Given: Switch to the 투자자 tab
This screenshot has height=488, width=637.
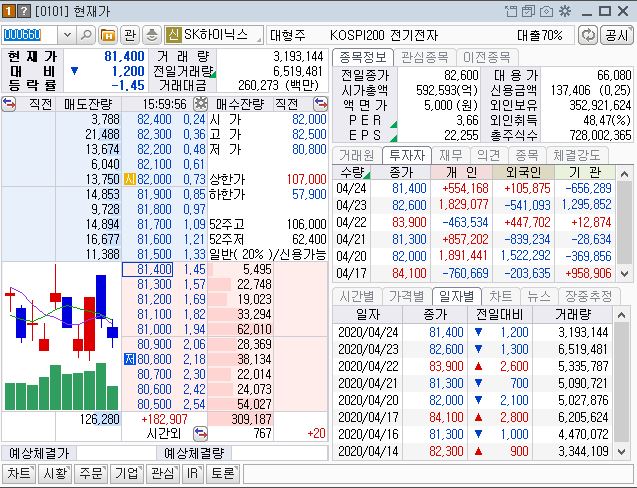Looking at the screenshot, I should pos(407,155).
